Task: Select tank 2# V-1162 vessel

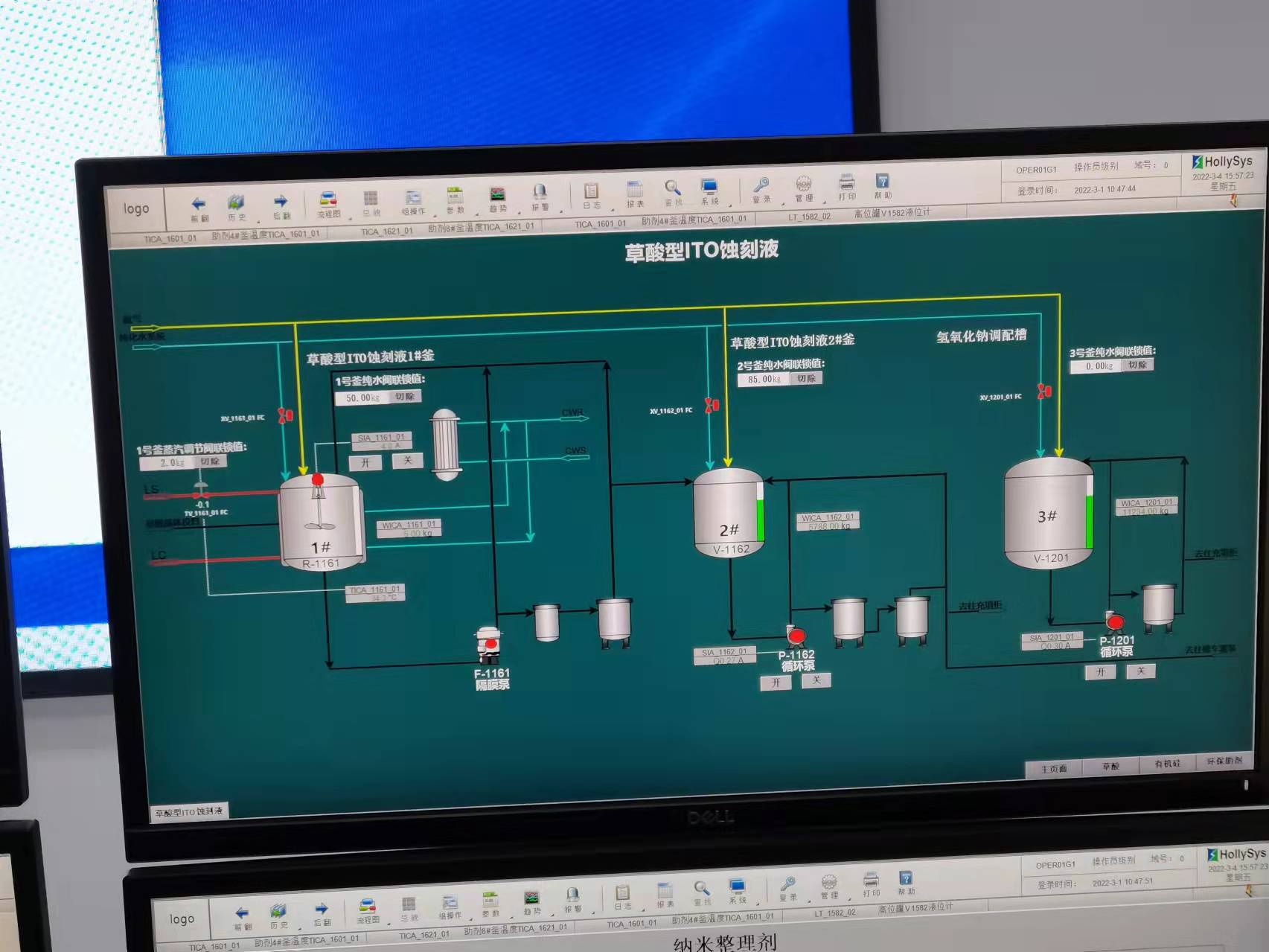Action: 729,513
